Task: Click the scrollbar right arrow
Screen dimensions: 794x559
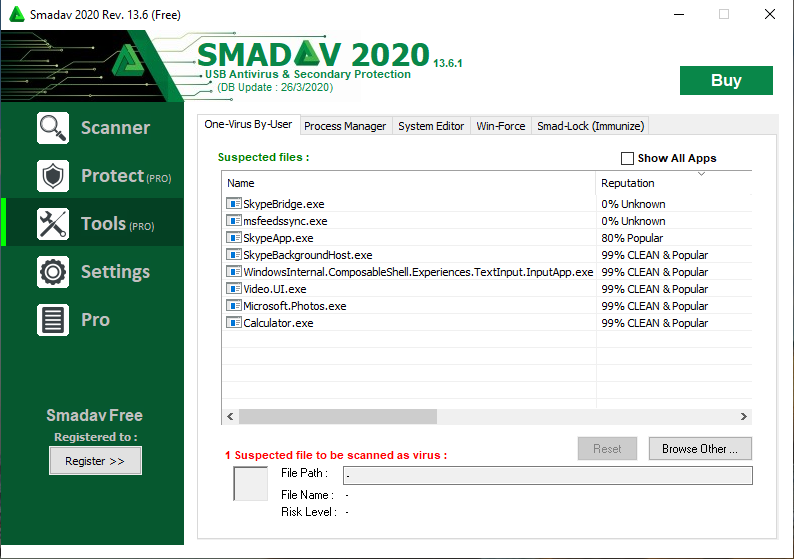Action: pos(743,416)
